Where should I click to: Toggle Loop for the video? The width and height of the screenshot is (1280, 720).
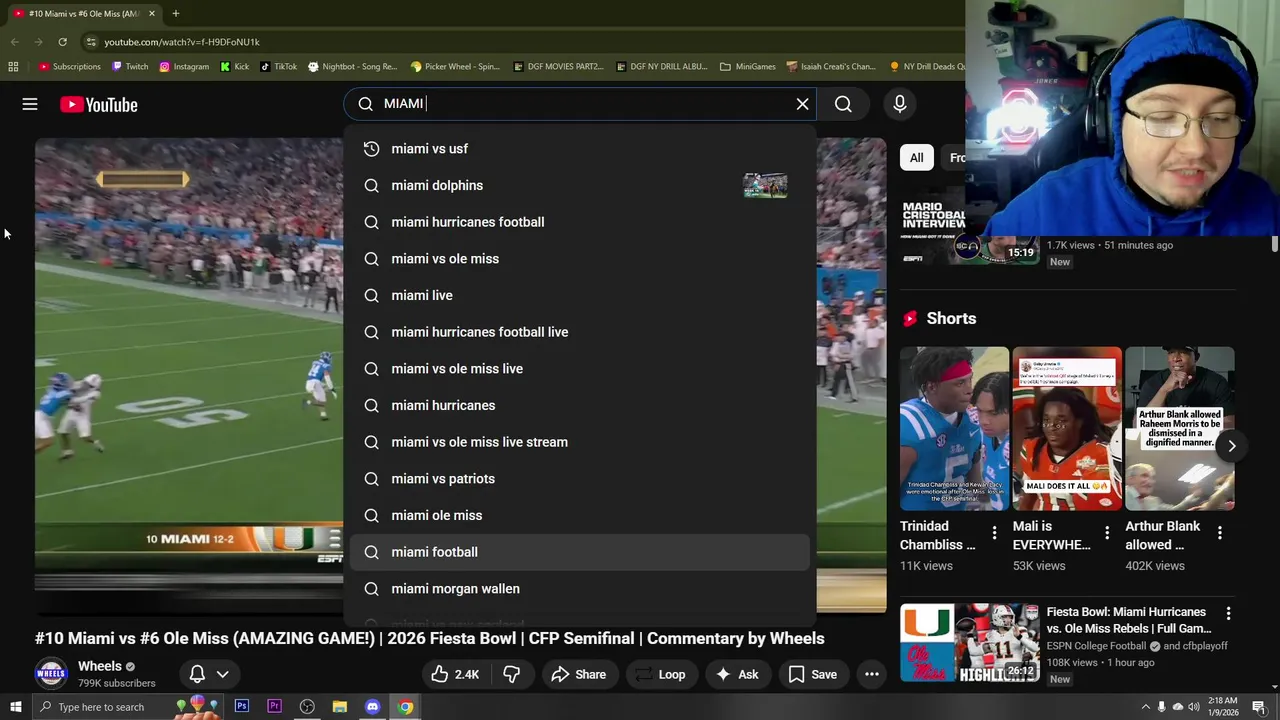[x=660, y=674]
